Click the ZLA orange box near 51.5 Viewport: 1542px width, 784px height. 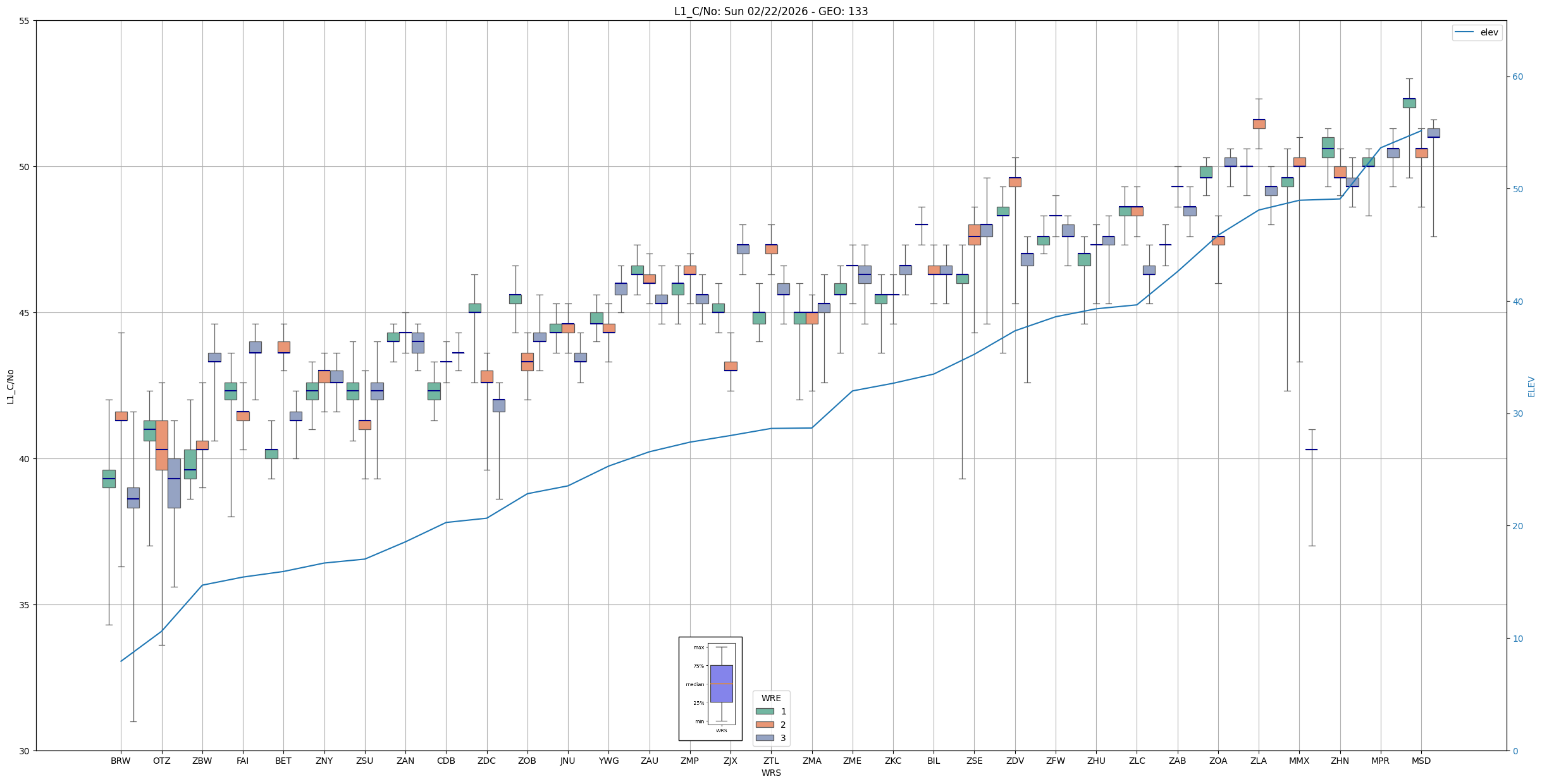pos(1259,124)
